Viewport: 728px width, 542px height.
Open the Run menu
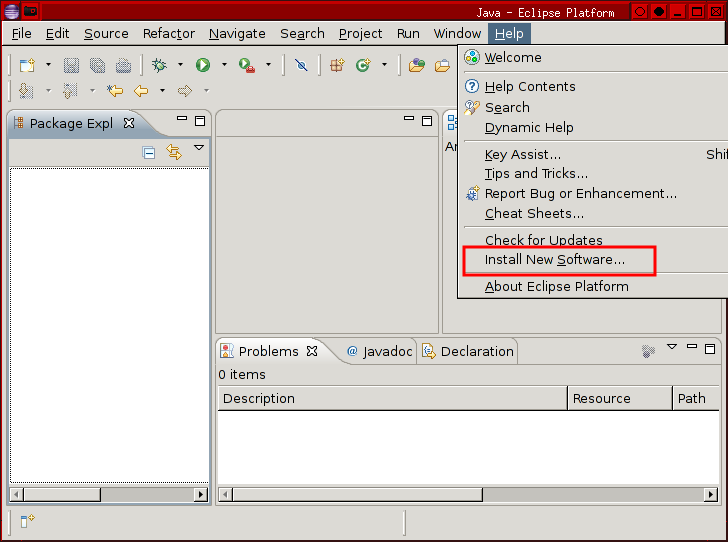(x=408, y=34)
